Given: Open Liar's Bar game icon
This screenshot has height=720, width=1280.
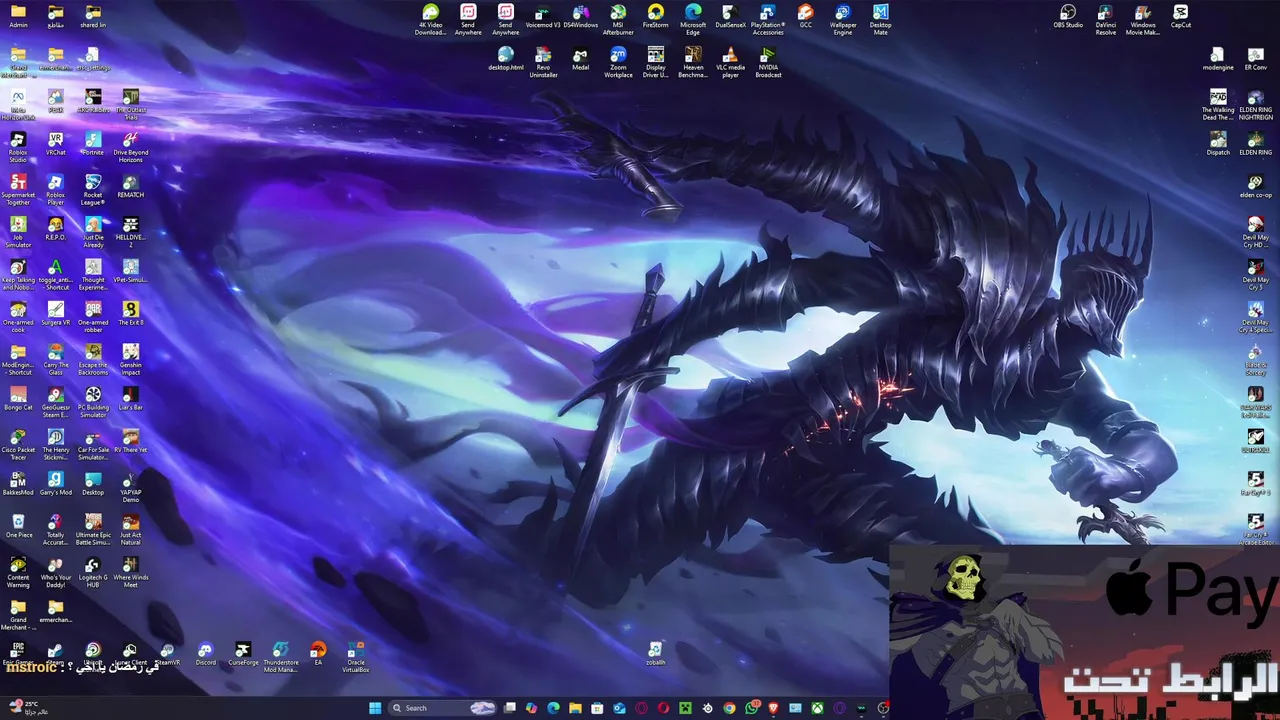Looking at the screenshot, I should click(130, 400).
